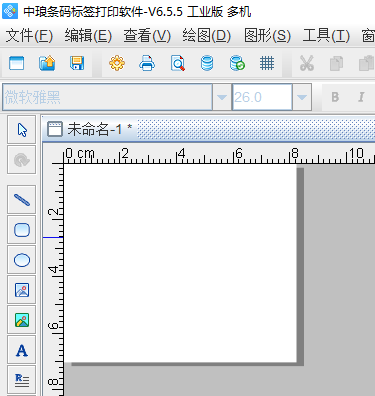Viewport: 375px width, 396px height.
Task: Toggle italic I formatting
Action: pyautogui.click(x=361, y=97)
